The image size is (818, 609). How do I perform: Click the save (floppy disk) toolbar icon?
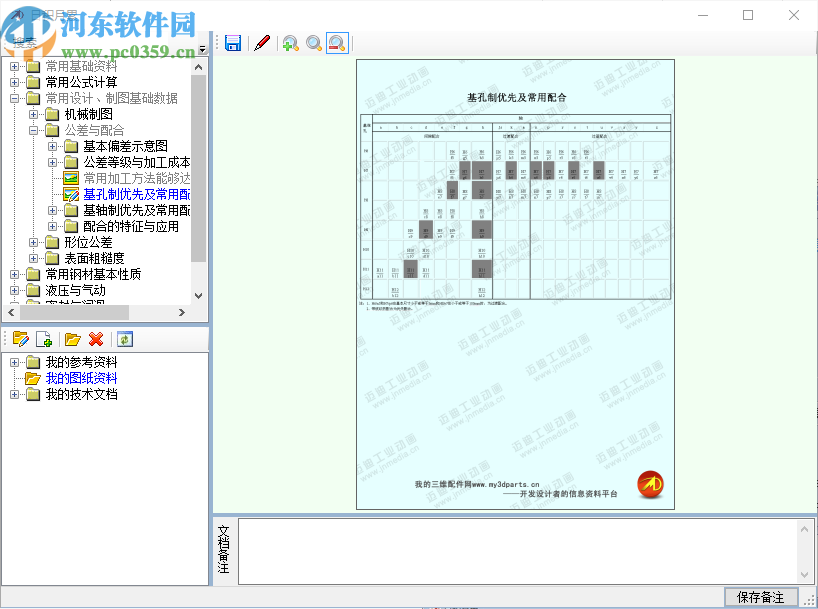point(232,43)
